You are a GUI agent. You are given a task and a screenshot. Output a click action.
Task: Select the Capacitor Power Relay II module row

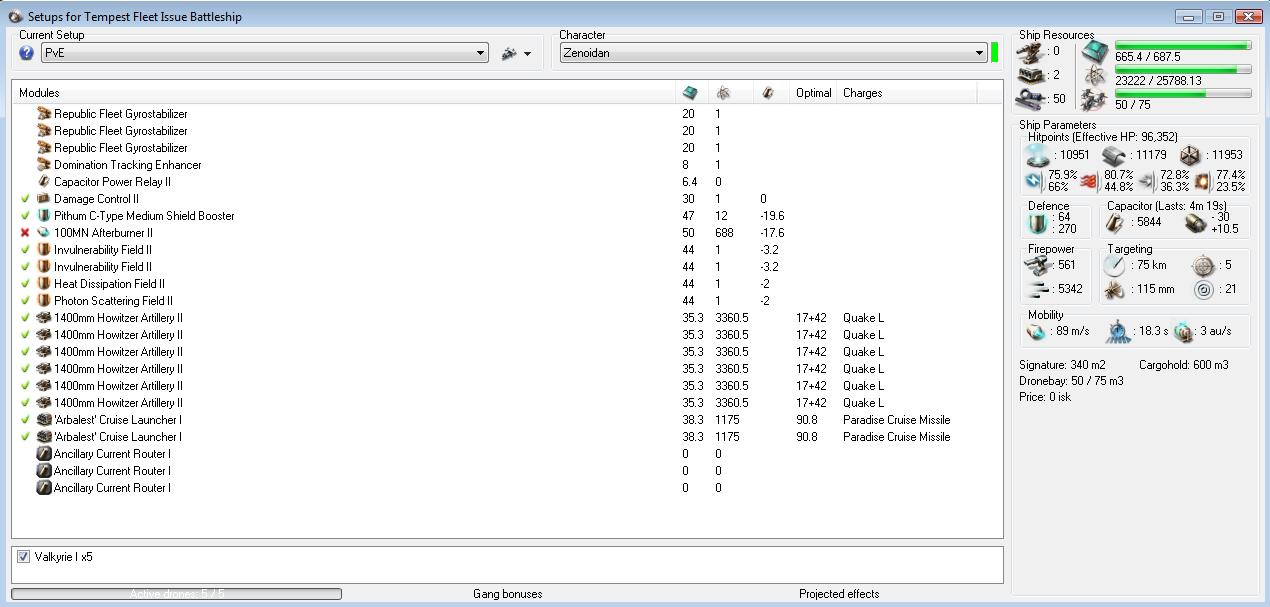click(x=507, y=182)
